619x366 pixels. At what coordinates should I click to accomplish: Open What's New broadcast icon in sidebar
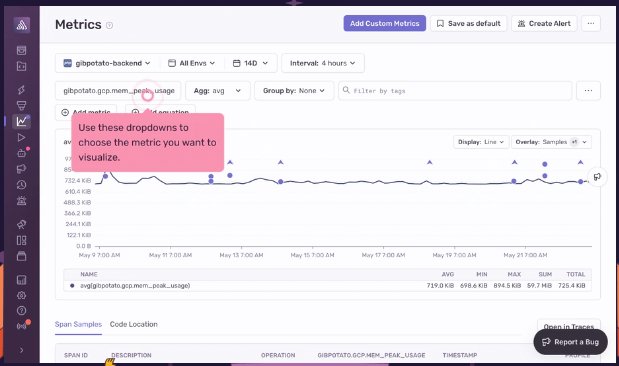point(21,326)
